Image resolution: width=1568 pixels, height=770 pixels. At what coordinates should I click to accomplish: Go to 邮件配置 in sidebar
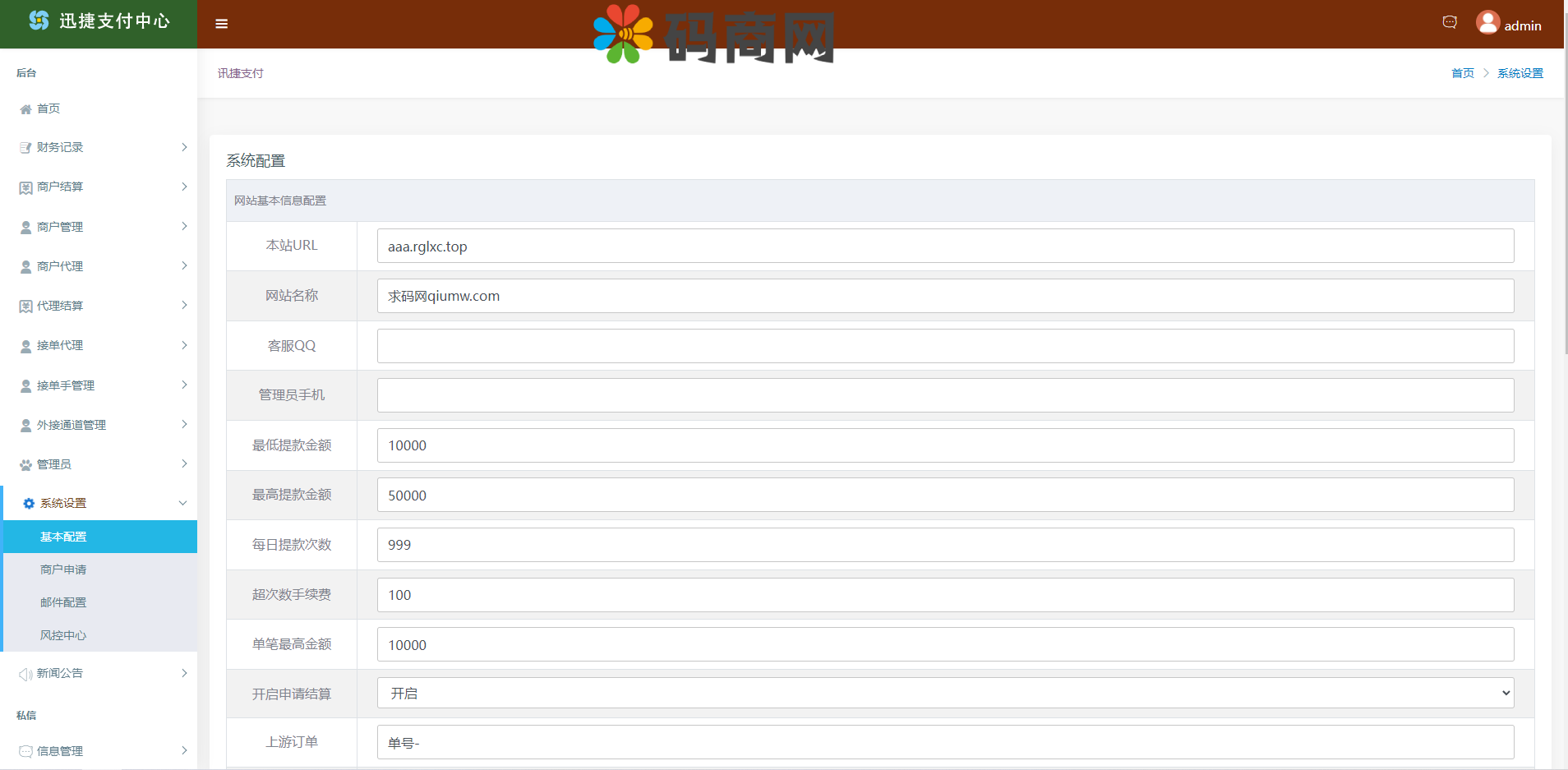63,602
